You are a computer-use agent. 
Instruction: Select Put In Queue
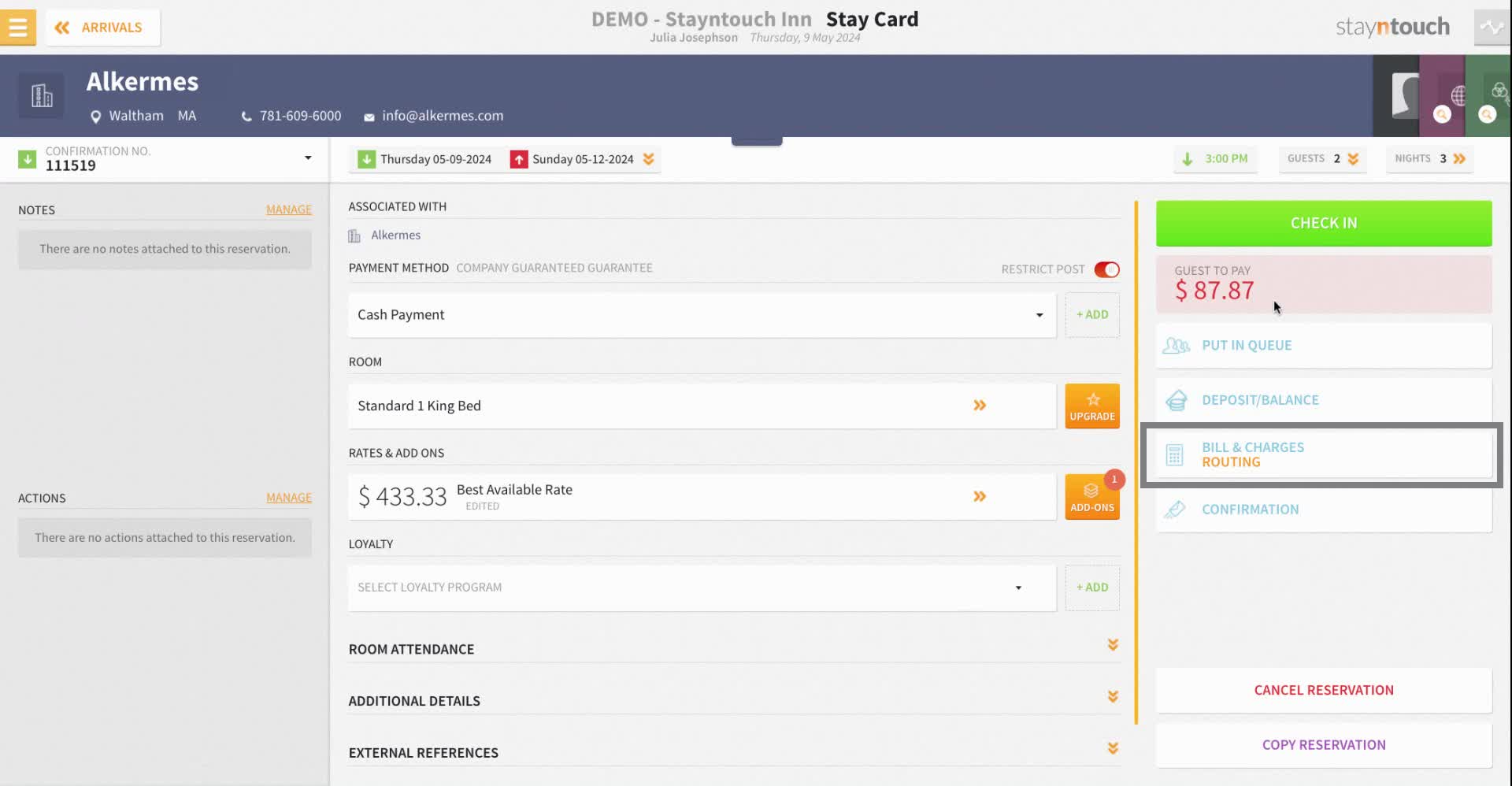click(x=1324, y=346)
